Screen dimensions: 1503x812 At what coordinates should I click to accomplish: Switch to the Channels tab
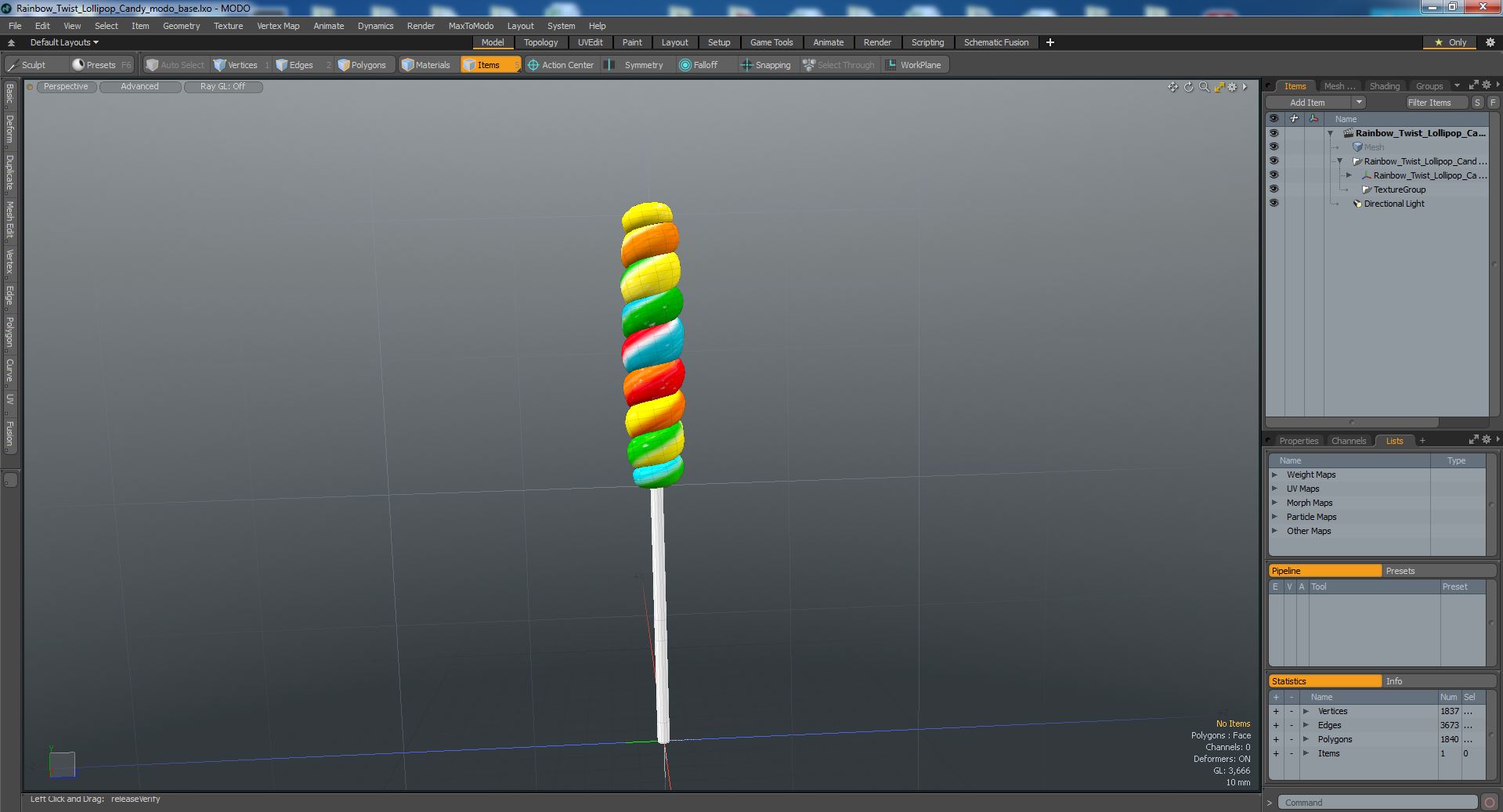coord(1348,441)
